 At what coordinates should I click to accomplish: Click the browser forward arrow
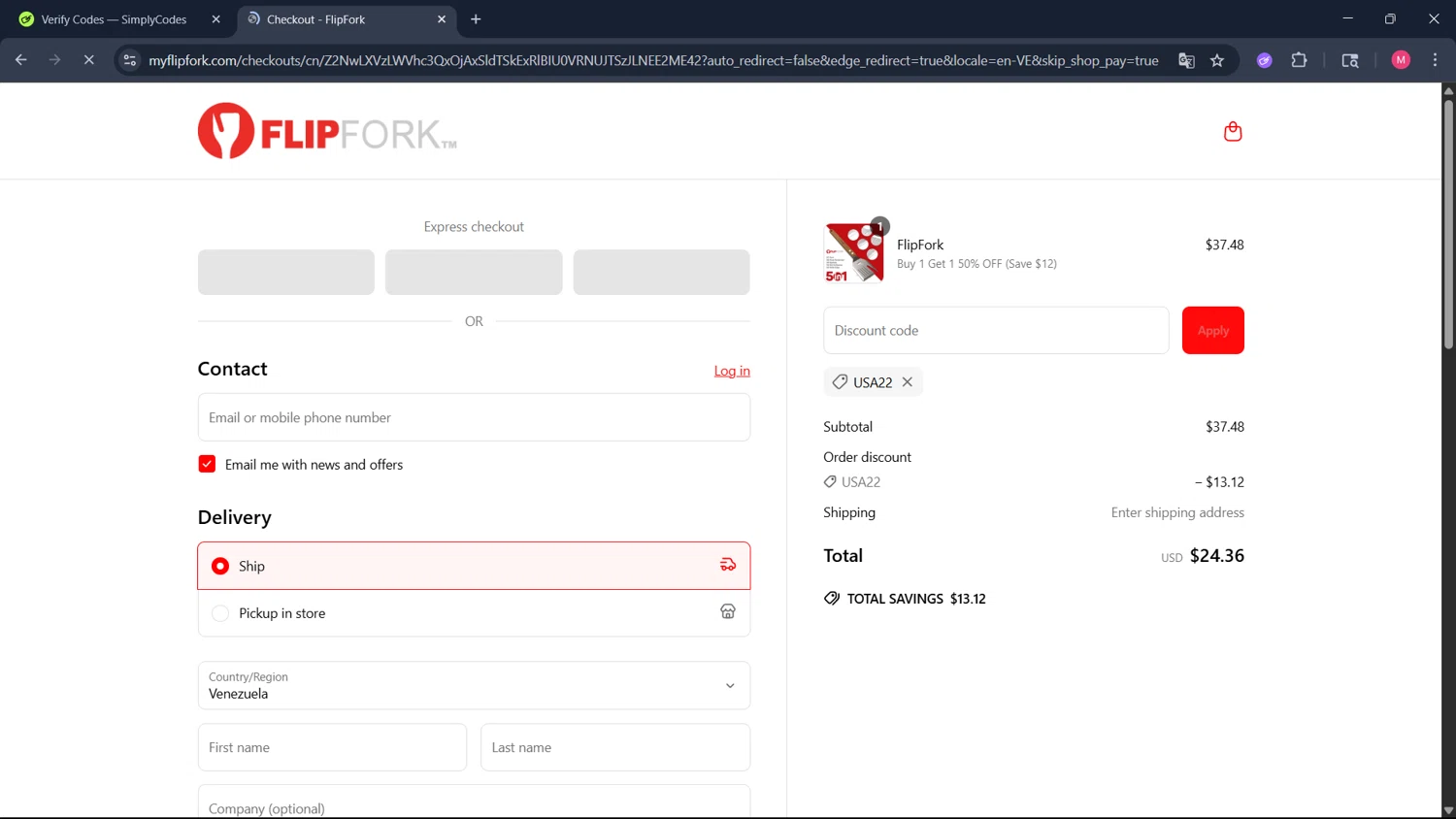[x=55, y=60]
